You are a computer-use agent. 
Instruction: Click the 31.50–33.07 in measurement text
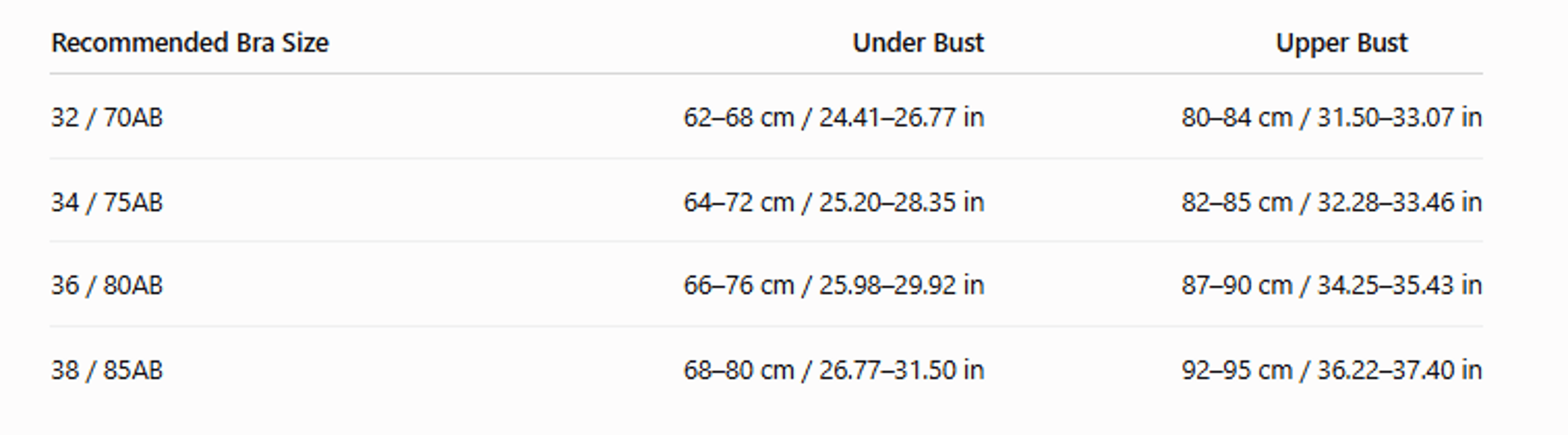(1399, 118)
